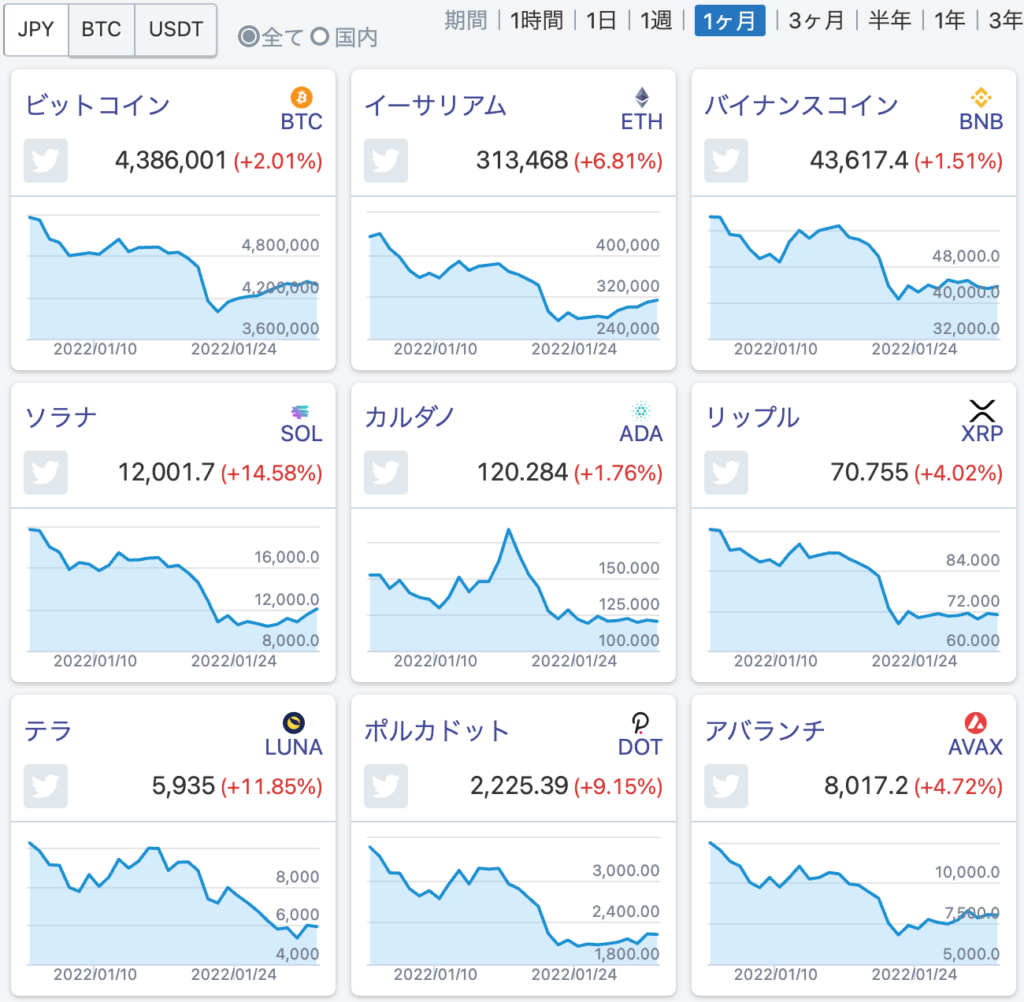Switch to the BTC currency tab

click(100, 30)
